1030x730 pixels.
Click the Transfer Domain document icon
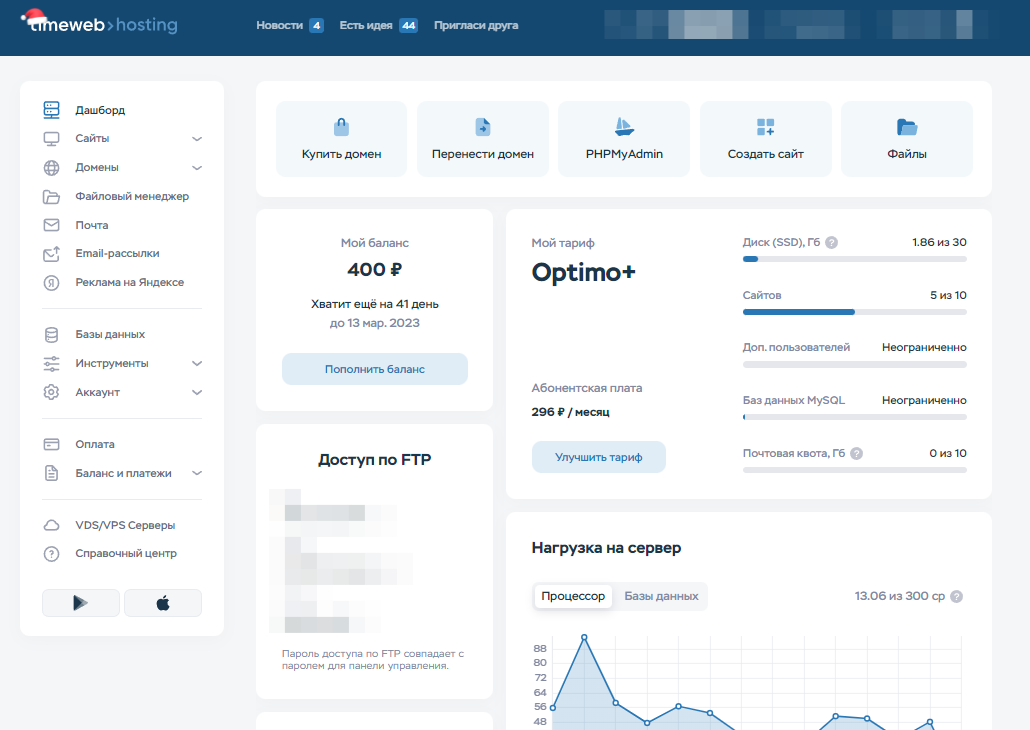point(482,127)
